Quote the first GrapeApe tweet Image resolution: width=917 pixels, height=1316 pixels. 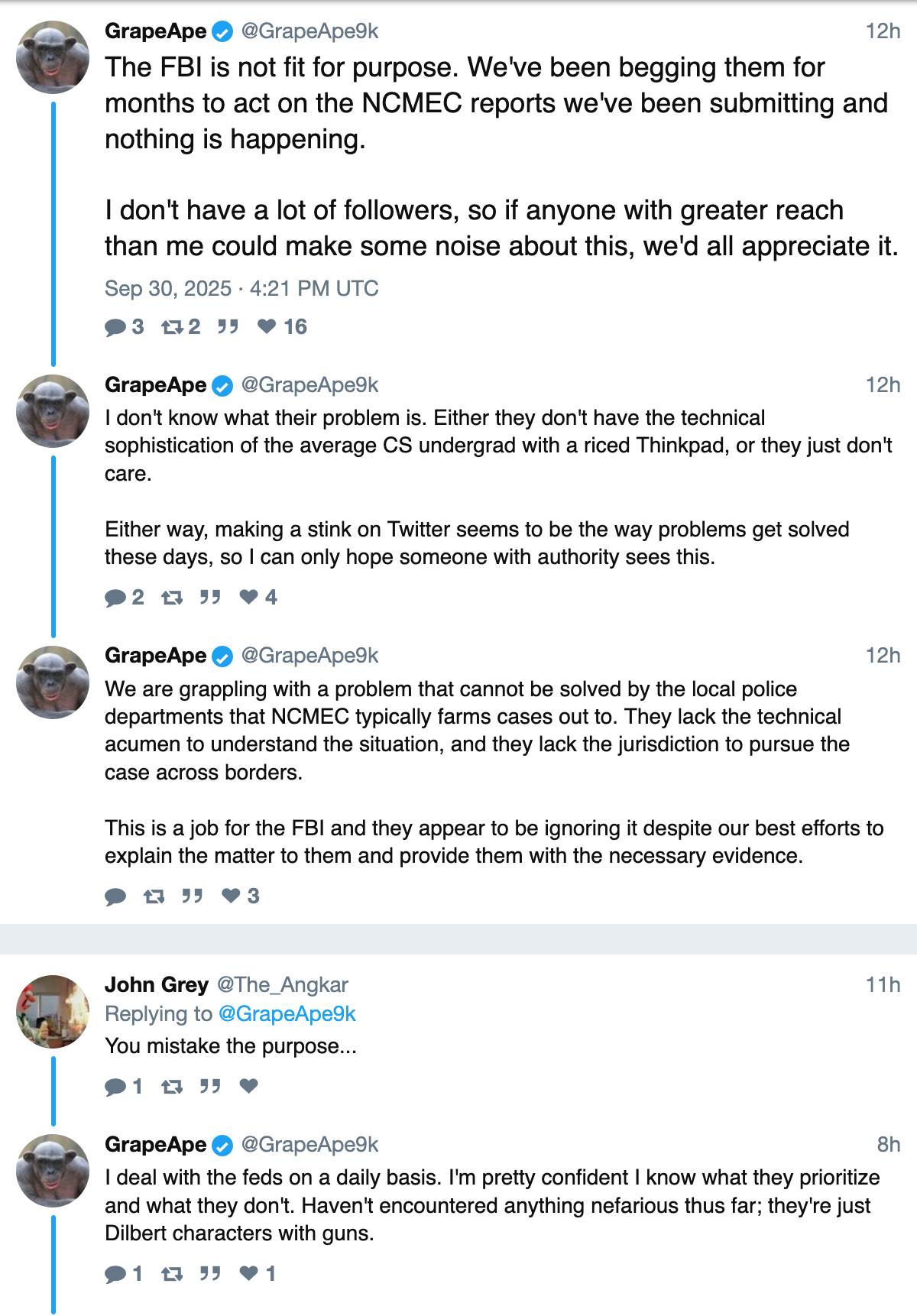tap(228, 328)
